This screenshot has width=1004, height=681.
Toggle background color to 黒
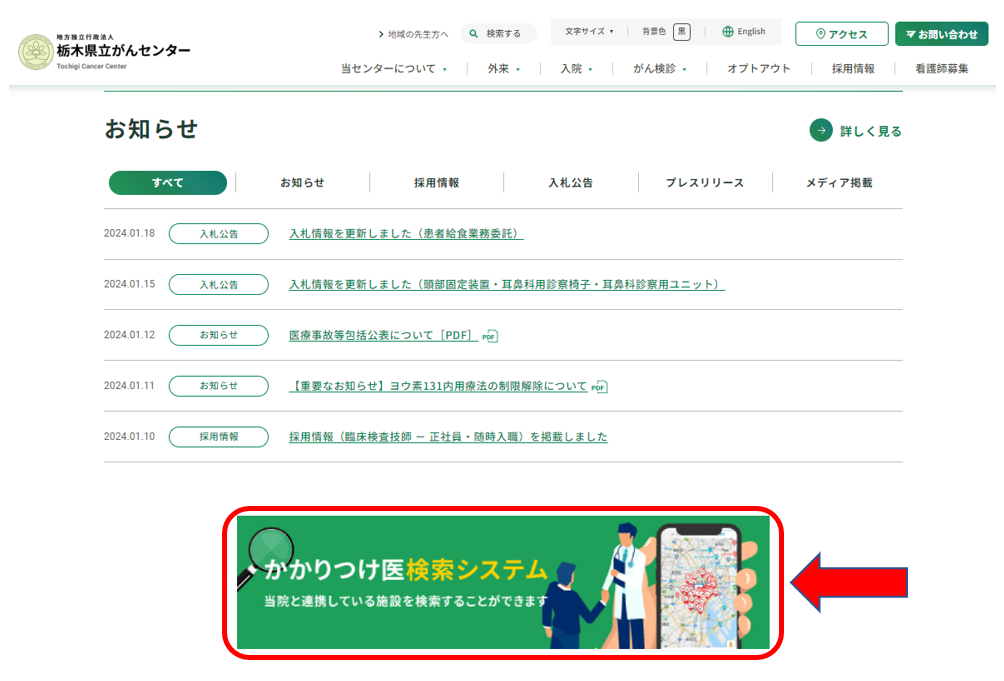[x=681, y=32]
